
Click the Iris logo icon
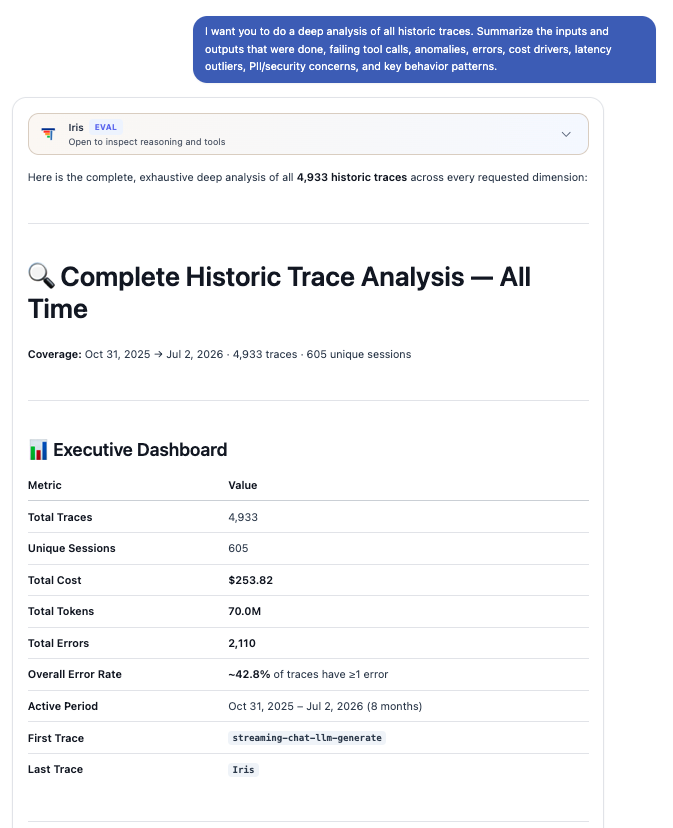click(x=48, y=134)
